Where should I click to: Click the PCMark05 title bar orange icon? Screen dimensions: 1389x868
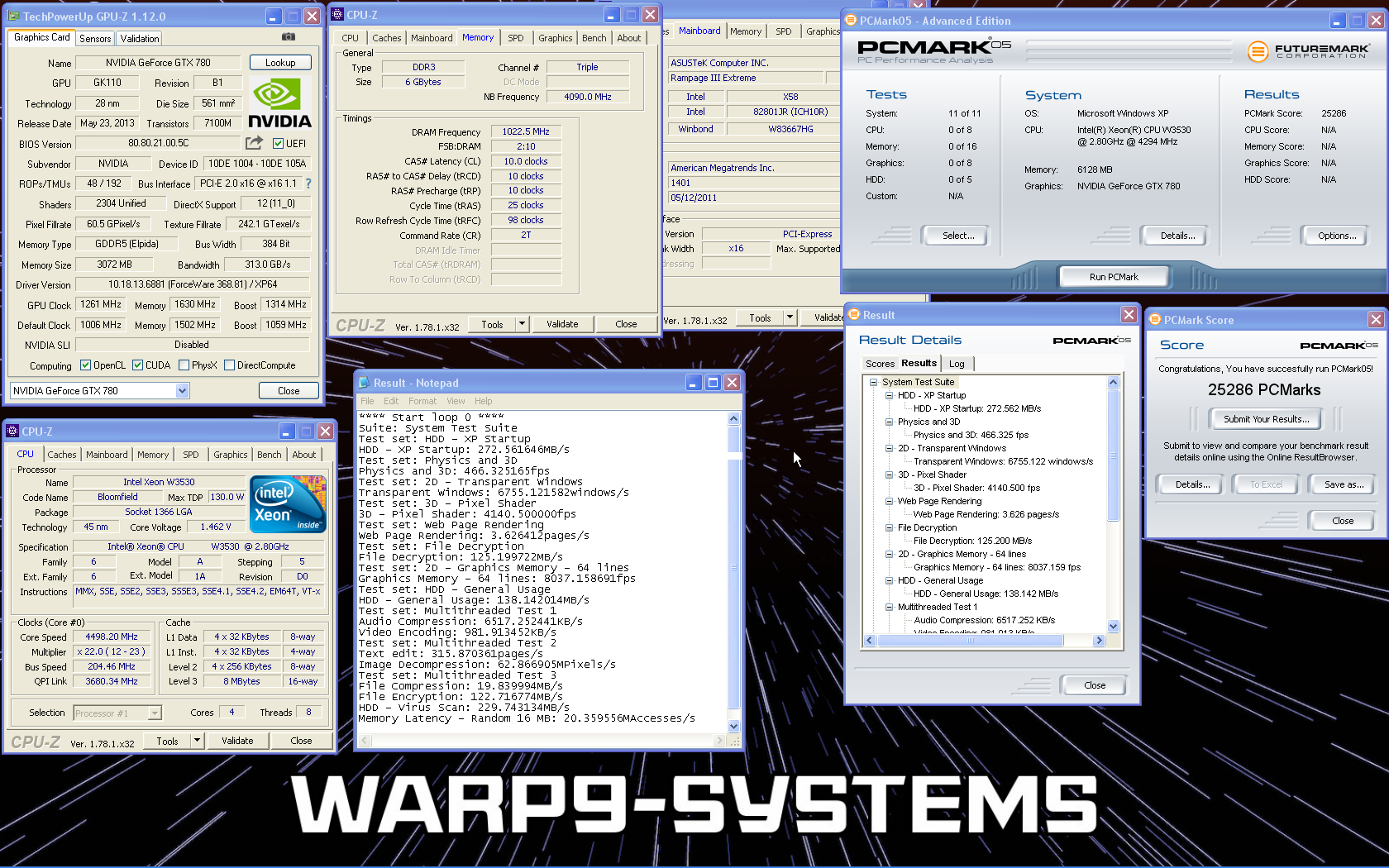pos(851,21)
